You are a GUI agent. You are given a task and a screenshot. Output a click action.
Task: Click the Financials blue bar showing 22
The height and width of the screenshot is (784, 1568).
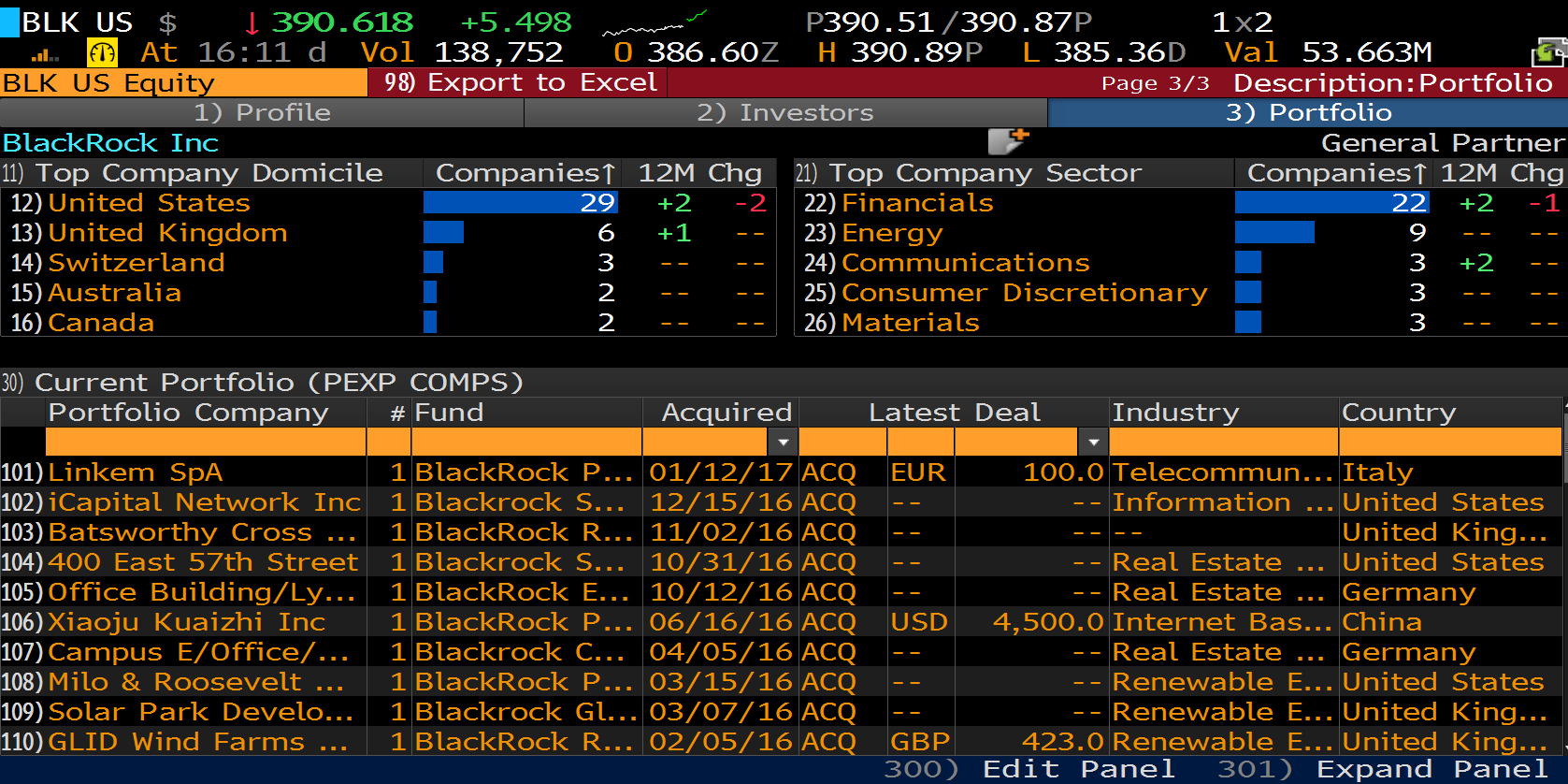(x=1331, y=203)
